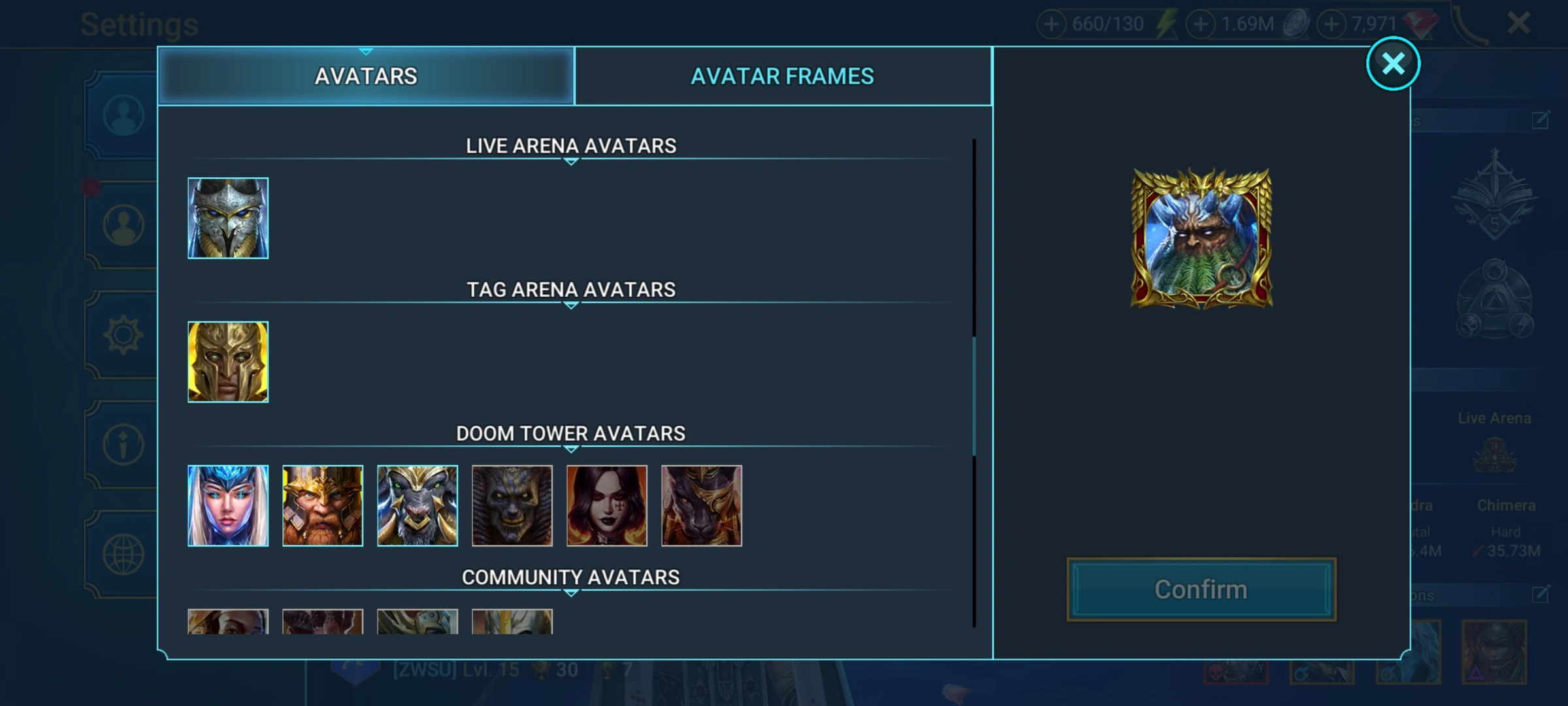The width and height of the screenshot is (1568, 706).
Task: Add gems using the plus icon
Action: 1331,24
